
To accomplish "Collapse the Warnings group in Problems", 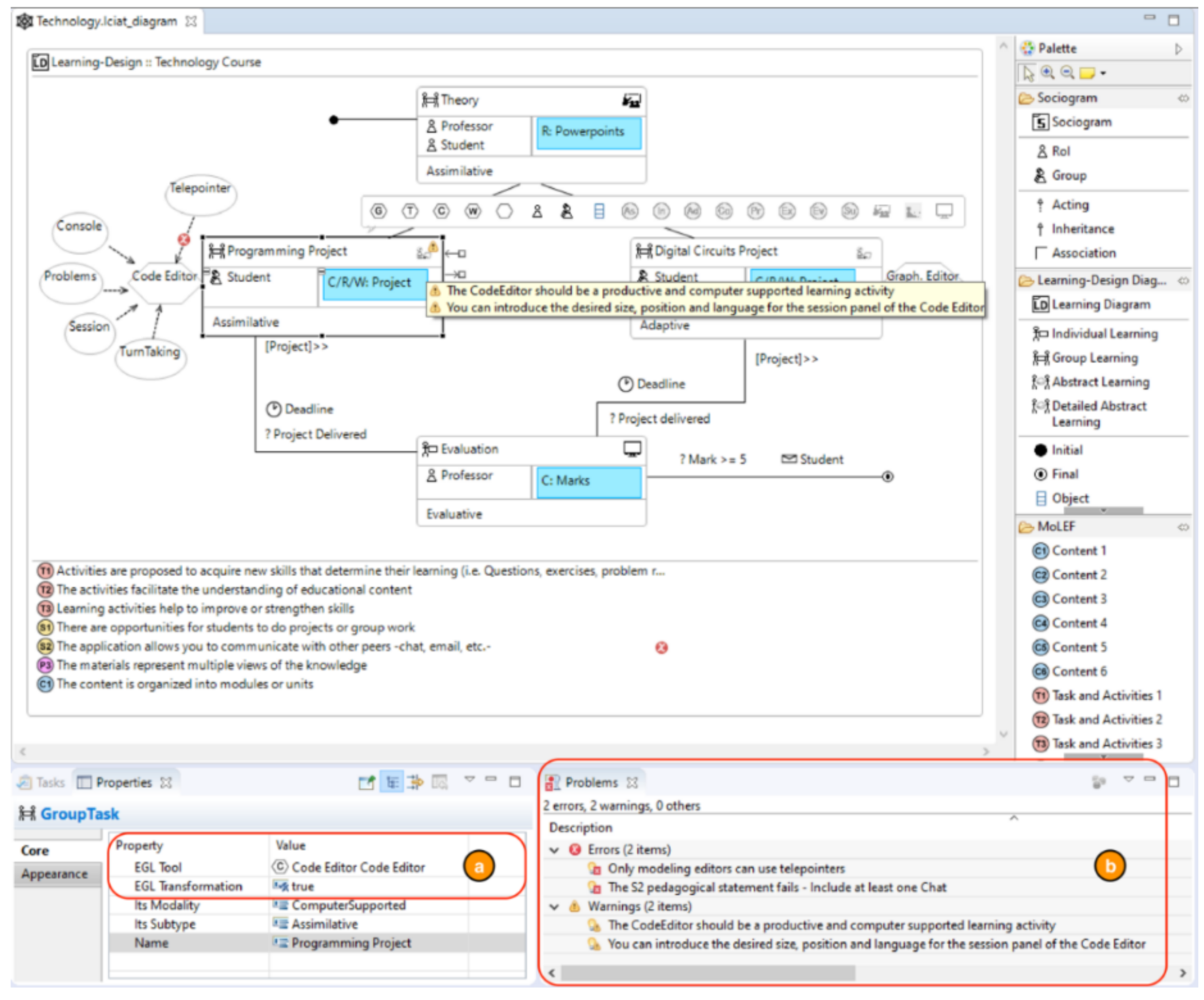I will pos(554,906).
